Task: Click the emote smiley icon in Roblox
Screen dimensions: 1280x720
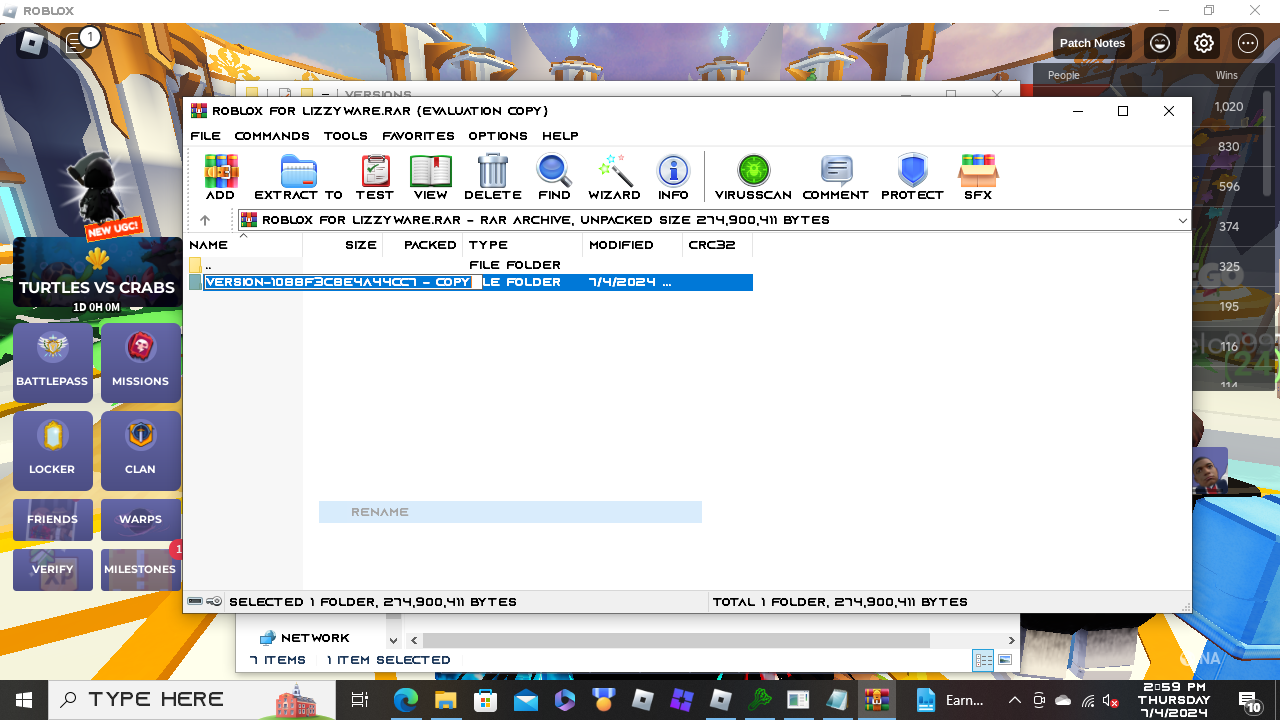Action: point(1160,43)
